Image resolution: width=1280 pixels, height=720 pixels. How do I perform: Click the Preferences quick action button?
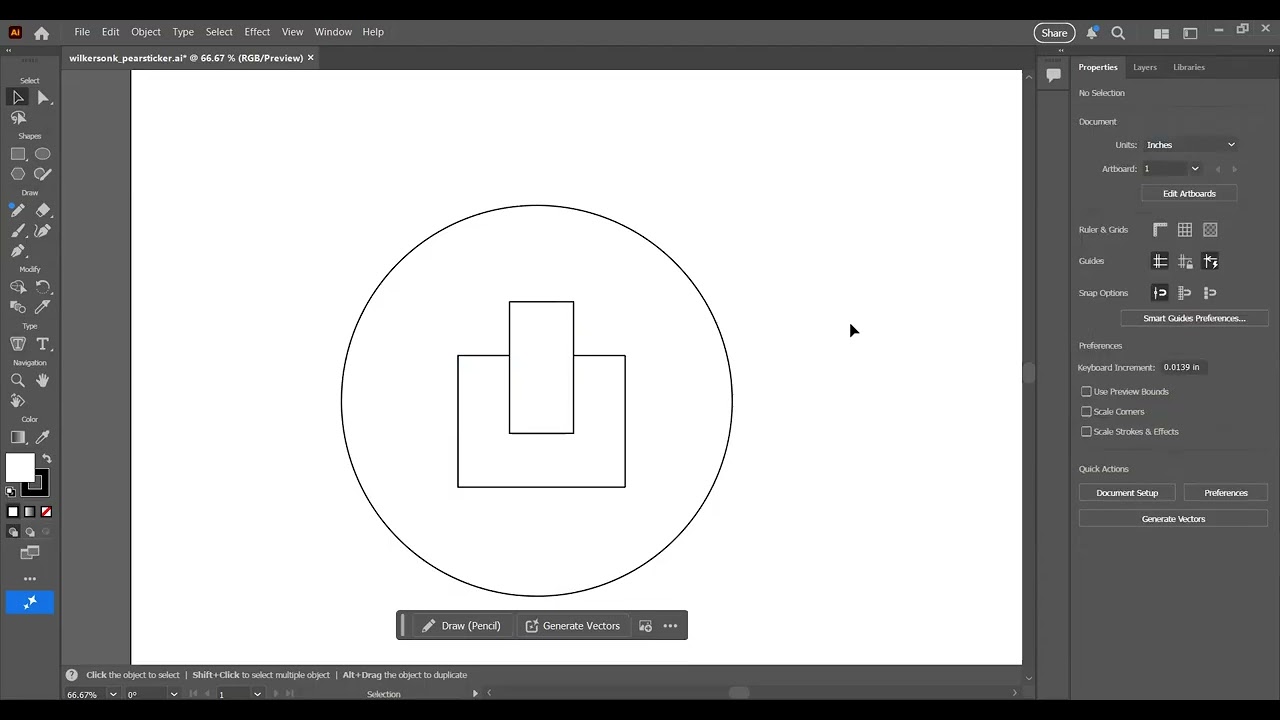(1226, 493)
